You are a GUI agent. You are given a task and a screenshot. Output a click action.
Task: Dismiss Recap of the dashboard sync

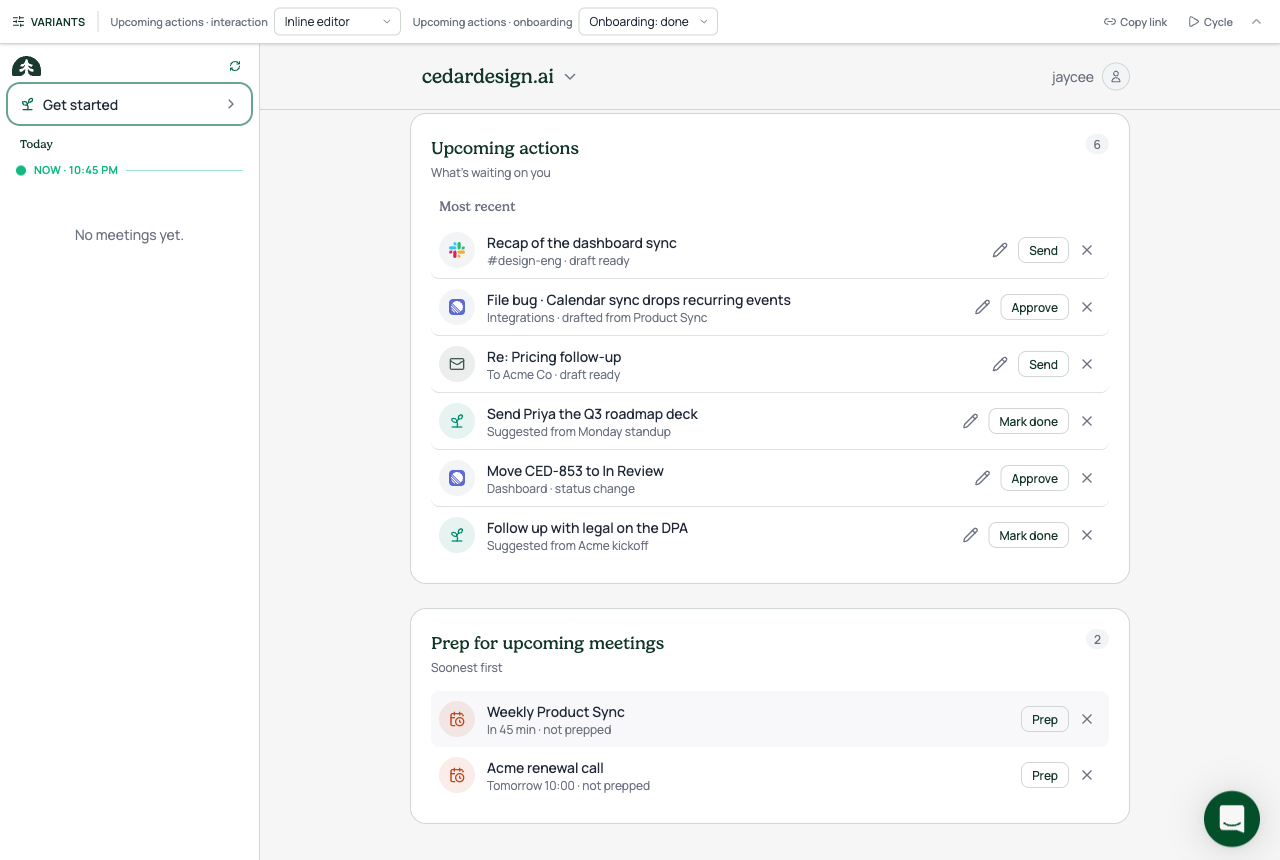coord(1087,250)
